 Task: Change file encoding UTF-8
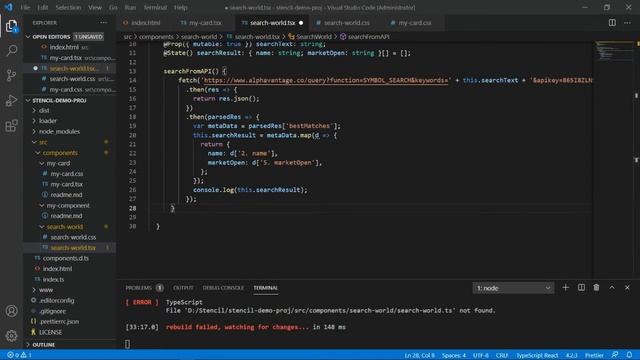click(x=481, y=355)
